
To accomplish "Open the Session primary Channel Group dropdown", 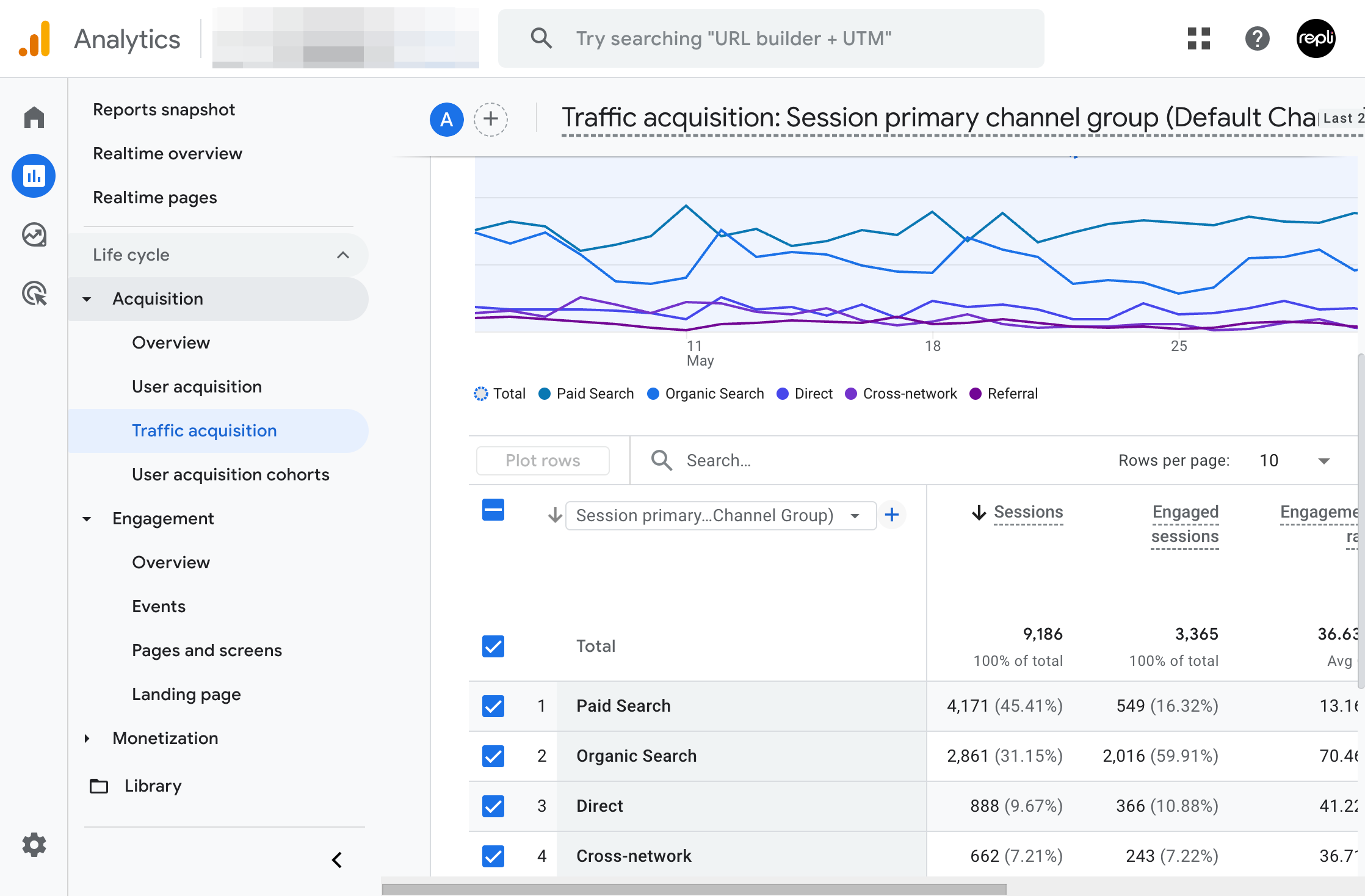I will pos(720,515).
